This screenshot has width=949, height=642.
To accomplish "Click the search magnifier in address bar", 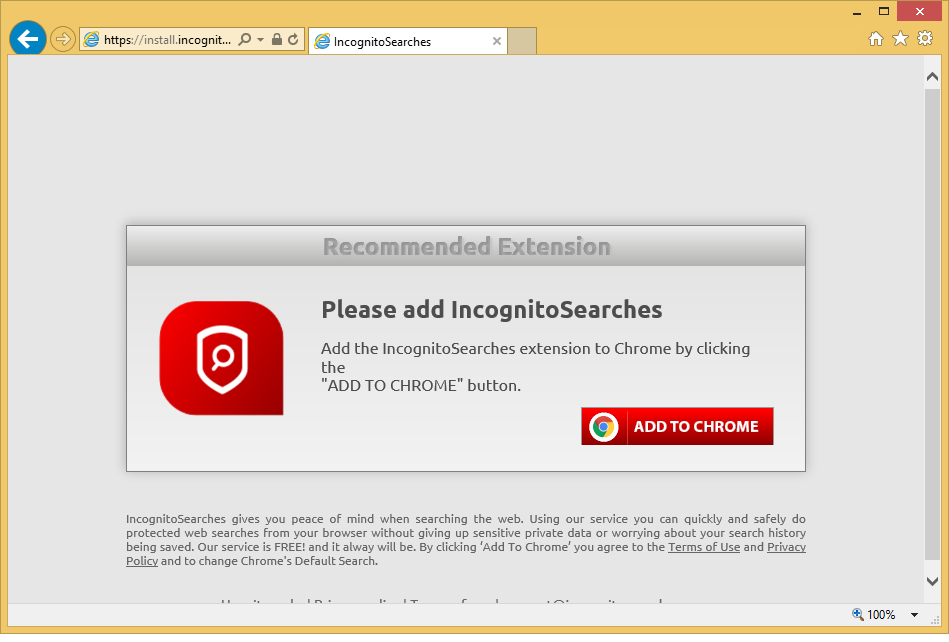I will [245, 40].
